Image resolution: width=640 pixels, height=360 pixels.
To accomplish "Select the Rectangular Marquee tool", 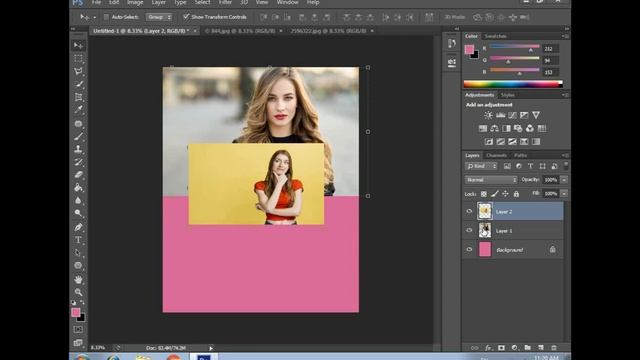I will 78,58.
